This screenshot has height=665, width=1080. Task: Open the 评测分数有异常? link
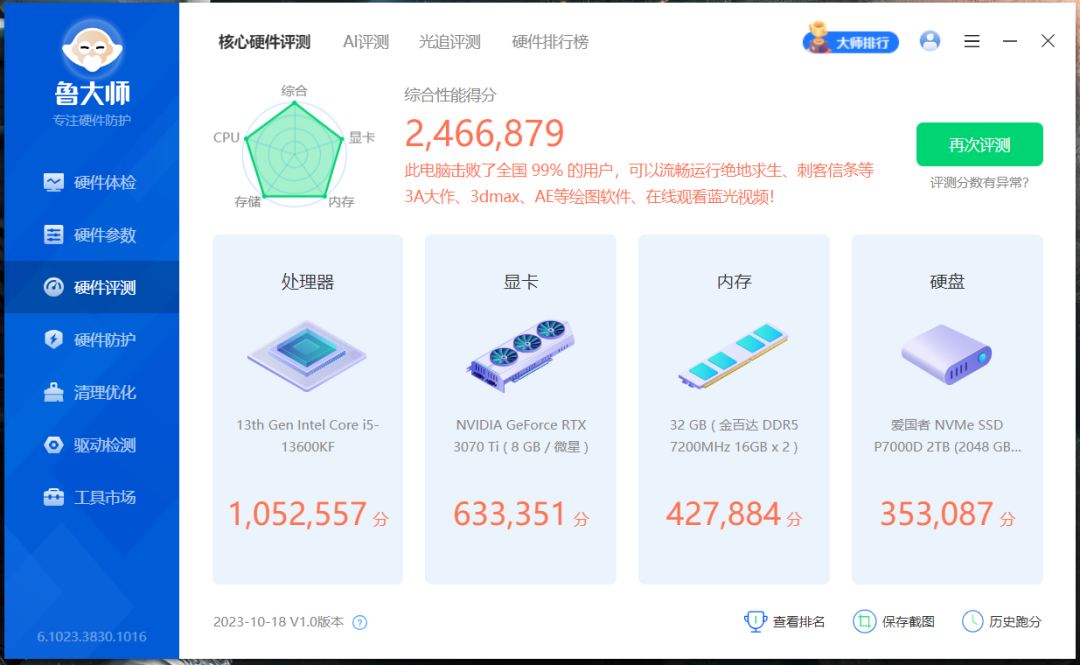[979, 183]
